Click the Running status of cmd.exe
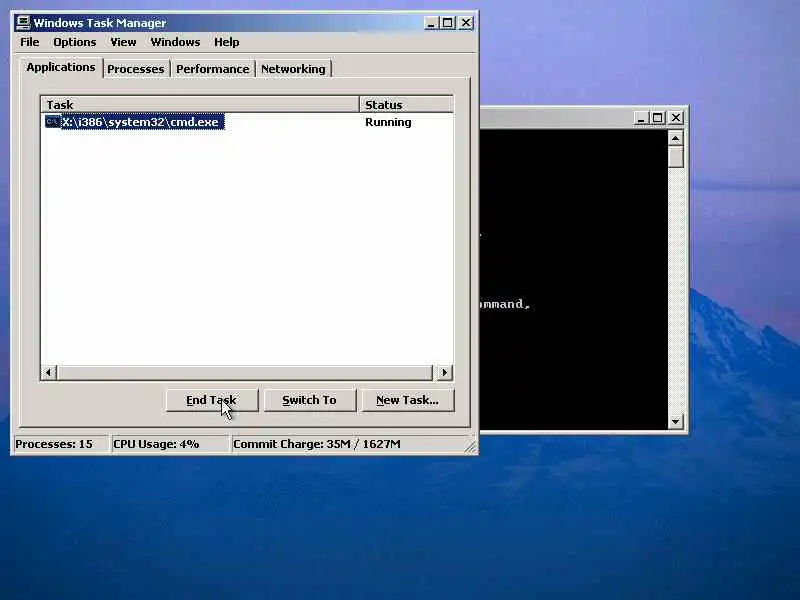The image size is (800, 600). (388, 122)
